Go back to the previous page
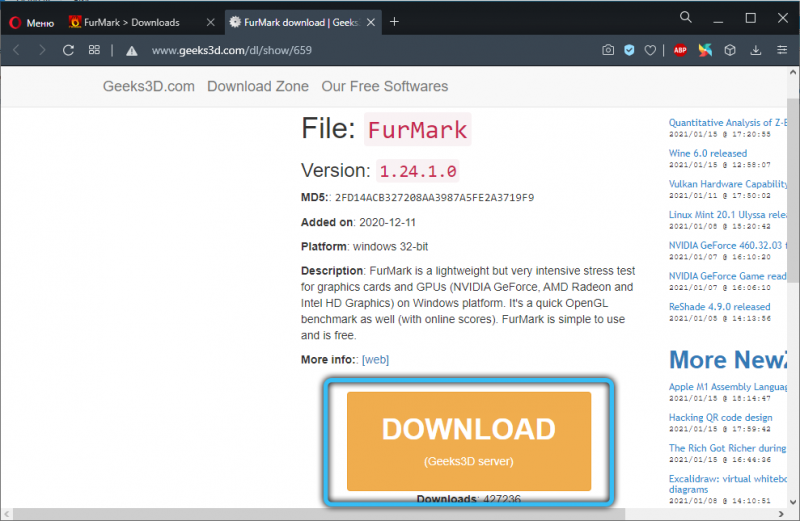The width and height of the screenshot is (800, 521). (x=16, y=50)
